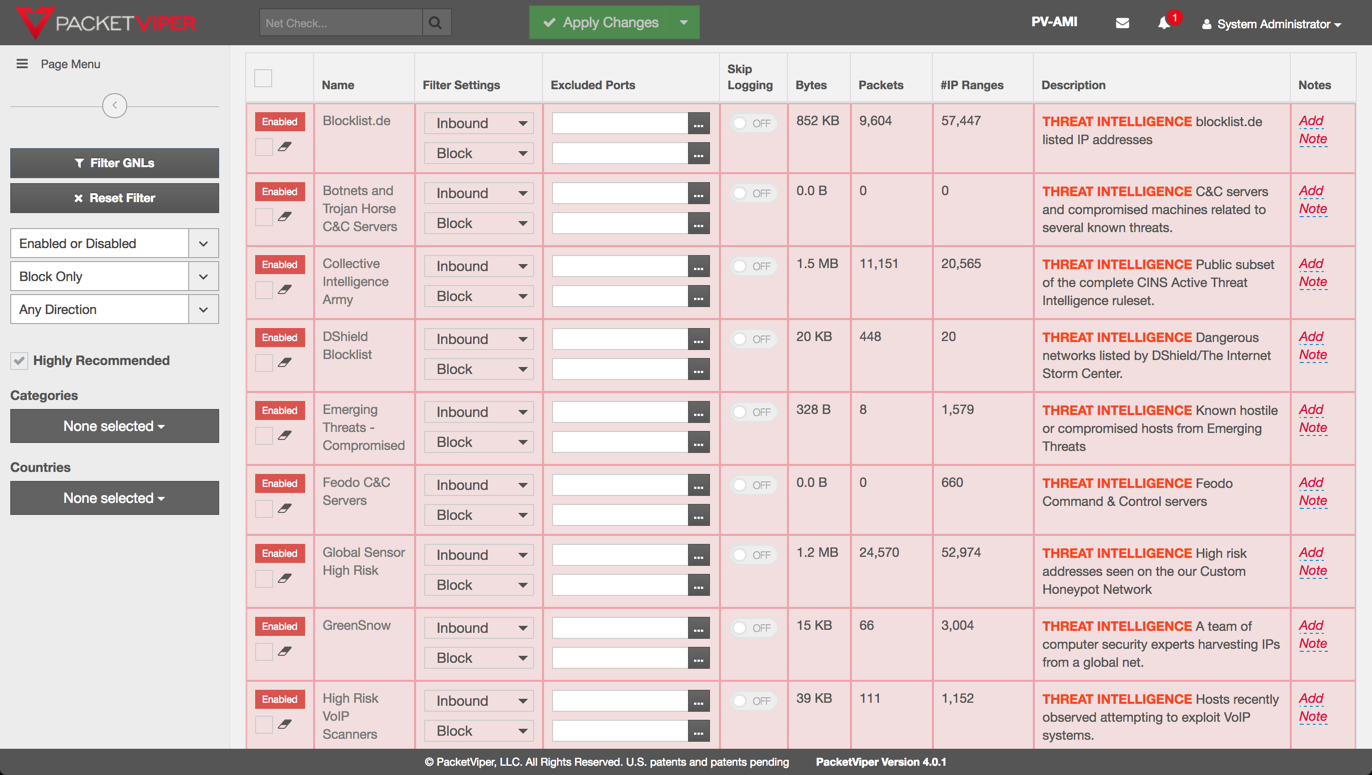Toggle Skip Logging for Blocklist.de
The height and width of the screenshot is (775, 1372).
tap(753, 123)
